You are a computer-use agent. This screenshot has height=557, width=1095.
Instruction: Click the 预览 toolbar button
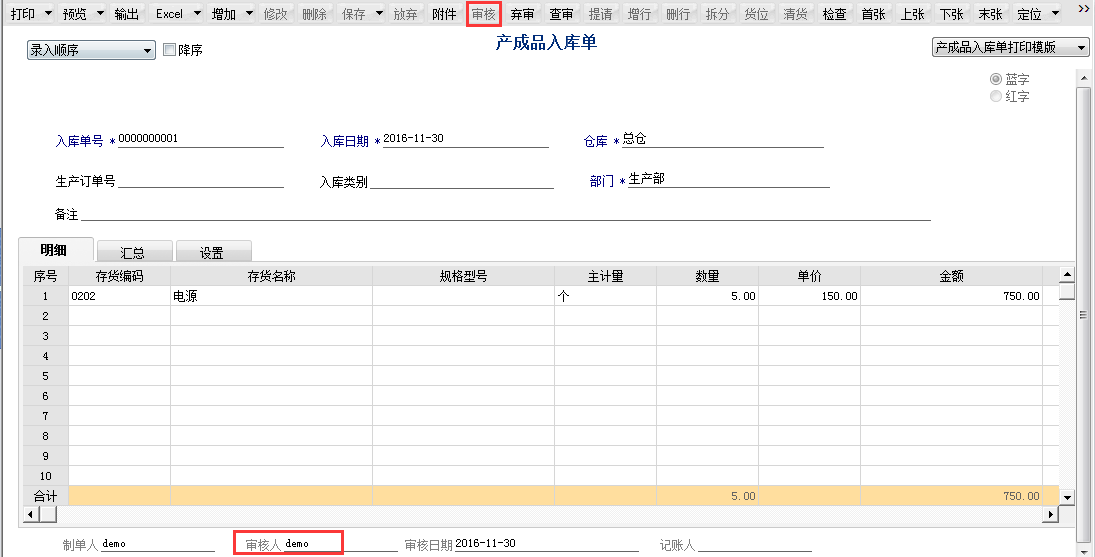pos(75,14)
